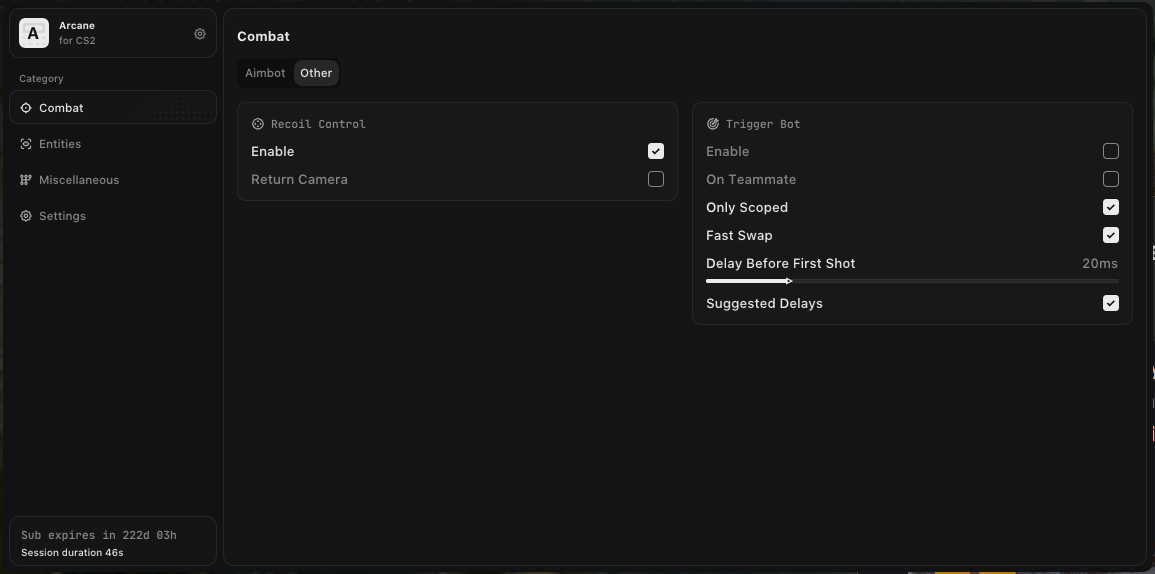This screenshot has width=1155, height=574.
Task: Click the Miscellaneous icon in sidebar
Action: [x=26, y=180]
